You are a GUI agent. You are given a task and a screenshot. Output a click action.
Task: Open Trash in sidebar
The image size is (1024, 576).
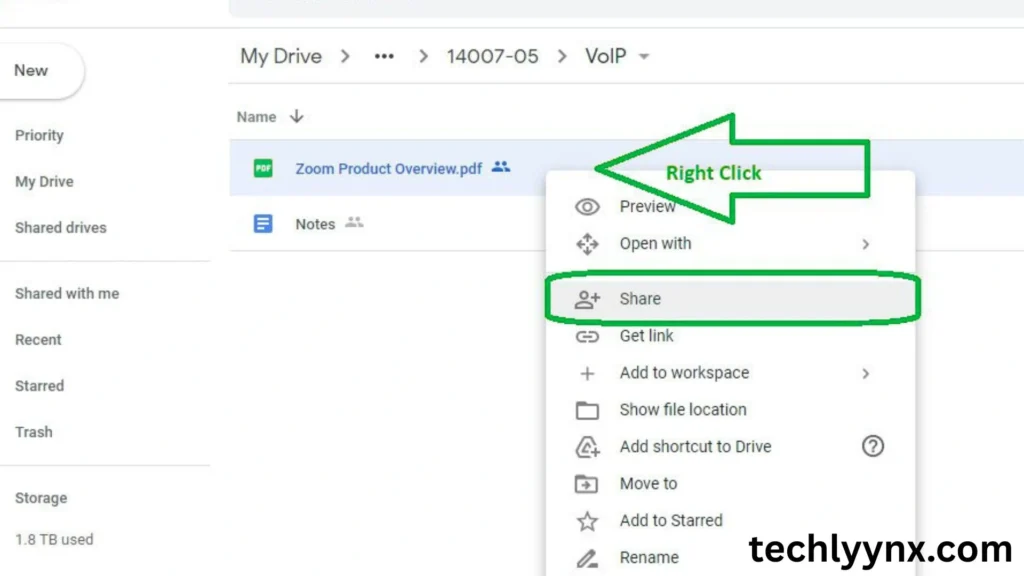[x=33, y=432]
